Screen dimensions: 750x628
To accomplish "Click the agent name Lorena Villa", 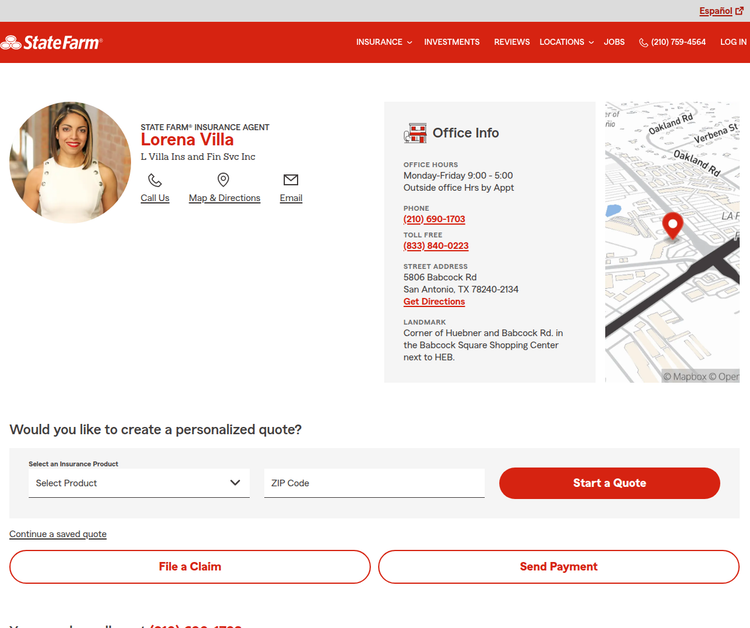I will (x=187, y=140).
